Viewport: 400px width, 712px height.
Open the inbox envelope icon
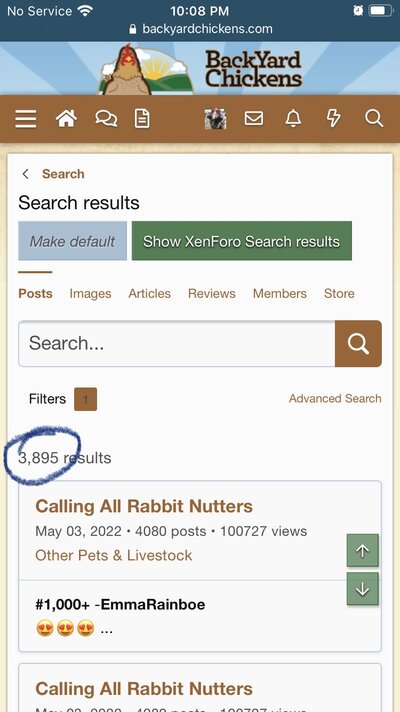[254, 119]
